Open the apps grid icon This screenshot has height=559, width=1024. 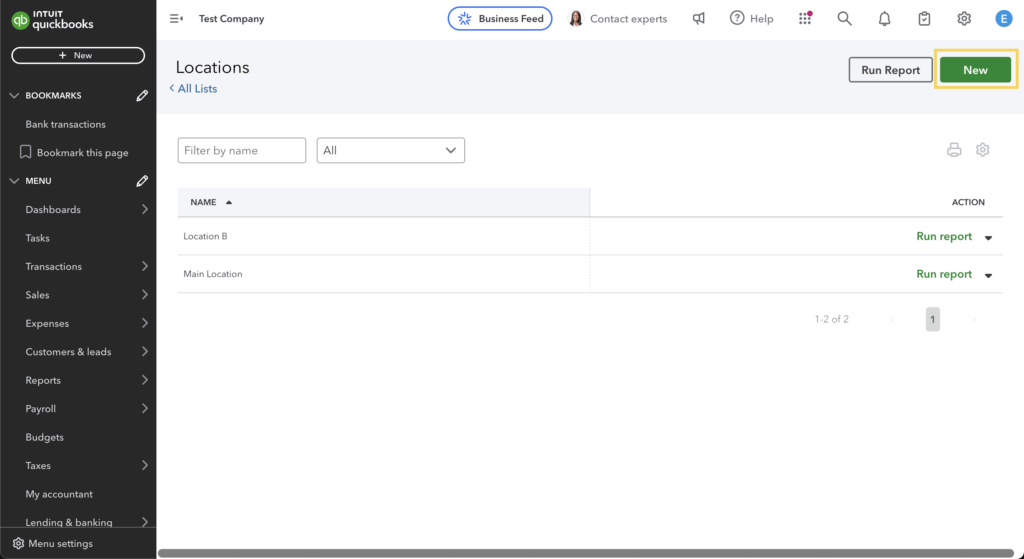(x=805, y=18)
